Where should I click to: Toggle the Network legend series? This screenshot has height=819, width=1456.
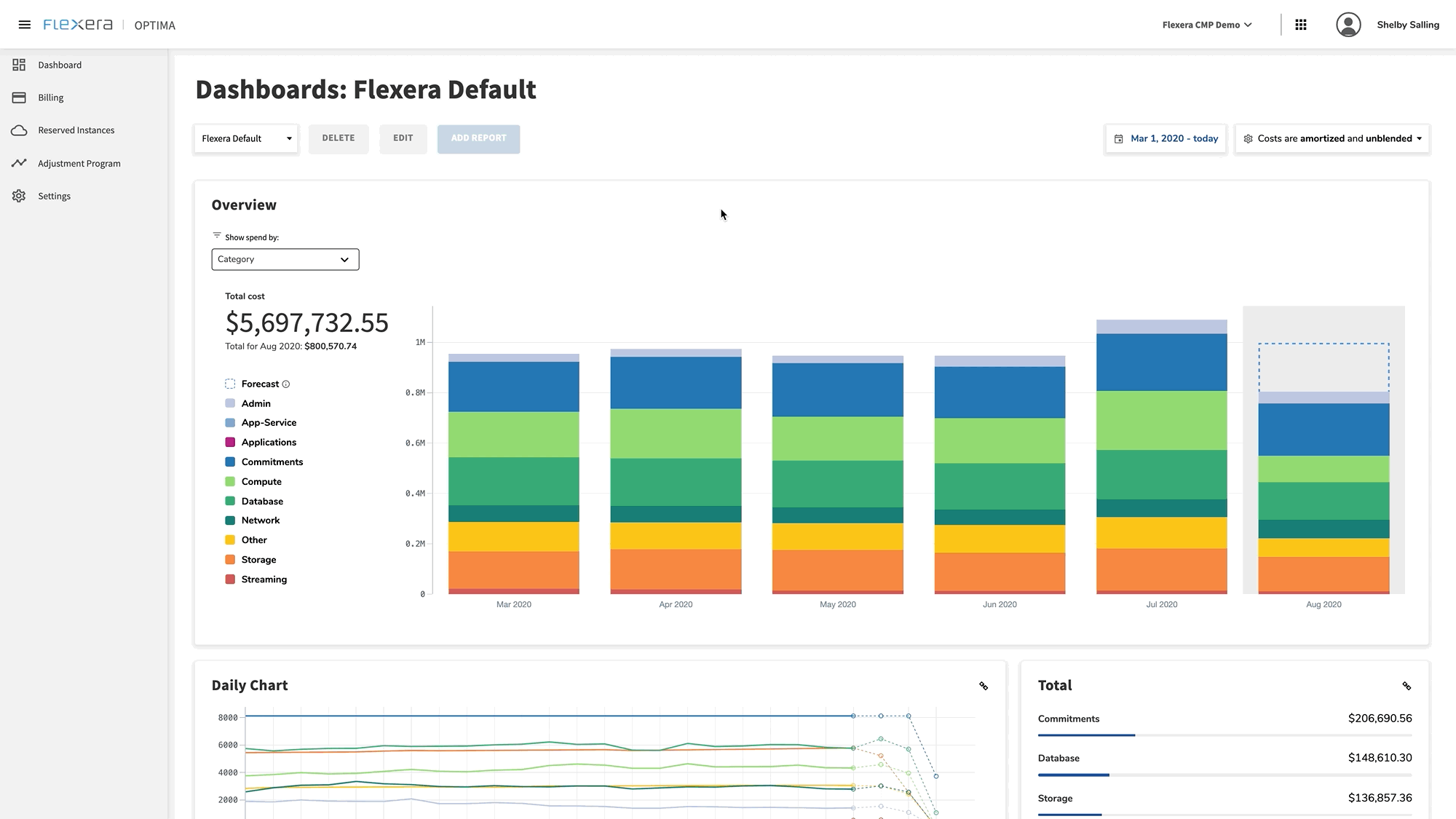[253, 520]
